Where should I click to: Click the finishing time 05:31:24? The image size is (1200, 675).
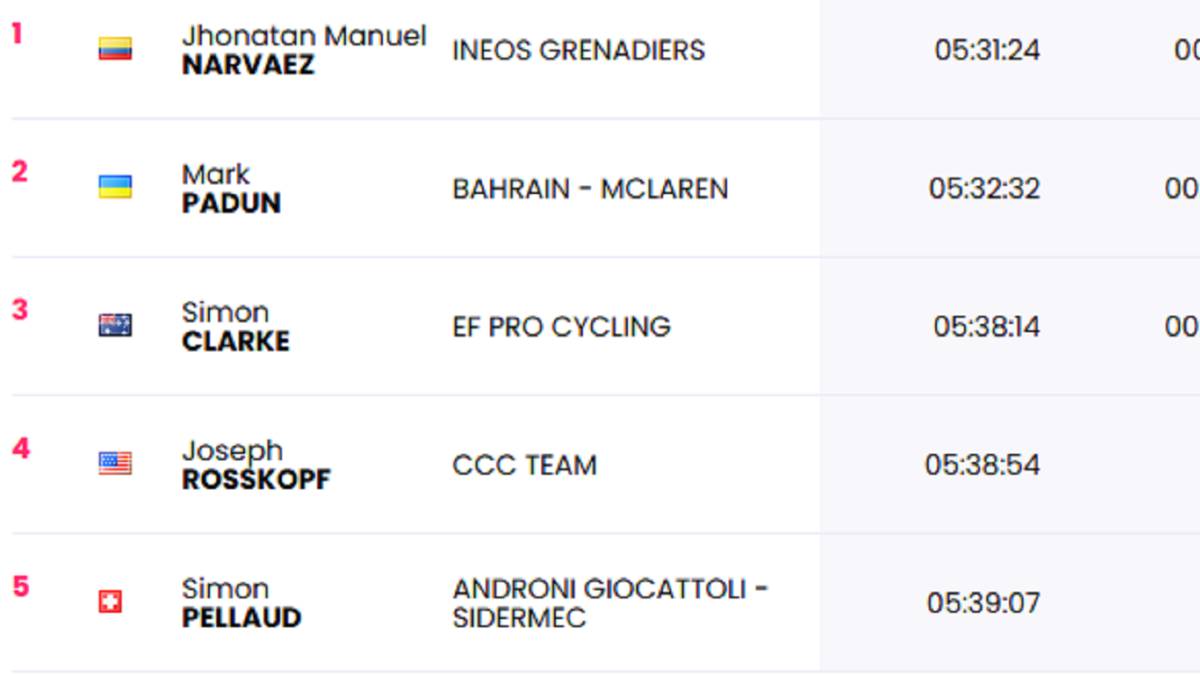click(987, 50)
